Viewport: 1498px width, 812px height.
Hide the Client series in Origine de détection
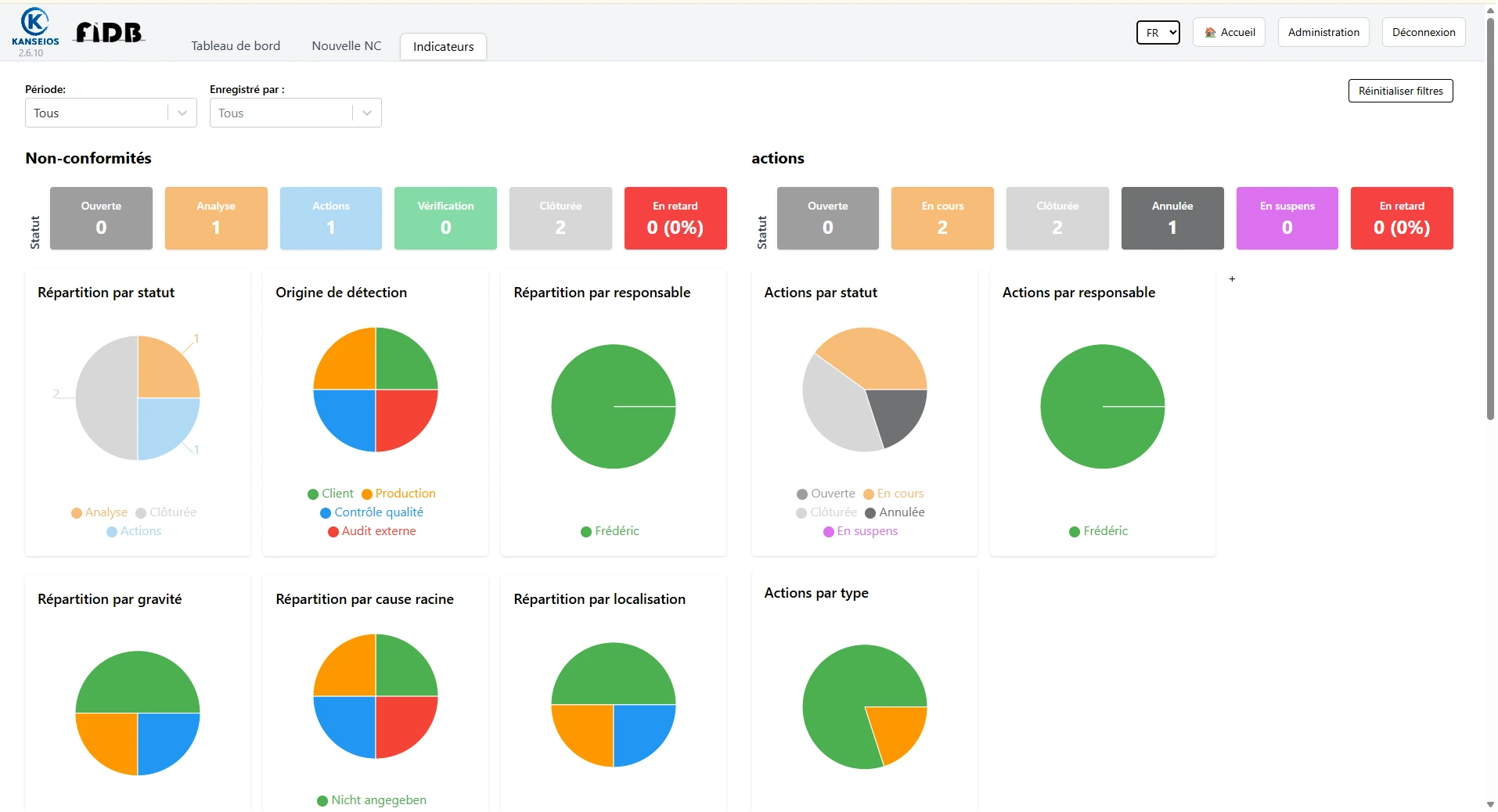(330, 494)
